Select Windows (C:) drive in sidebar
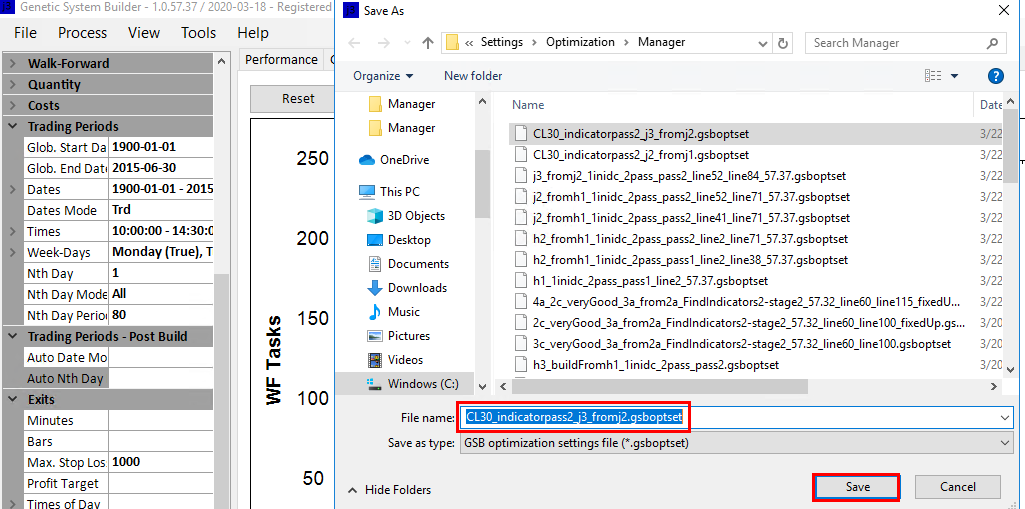Screen dimensions: 1025x509 click(x=422, y=384)
